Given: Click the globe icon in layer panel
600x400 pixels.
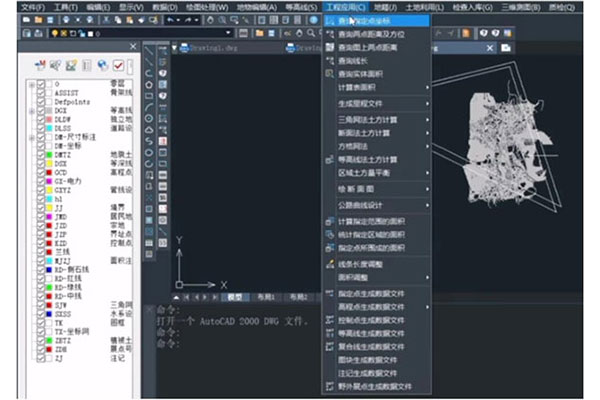Looking at the screenshot, I should 102,66.
